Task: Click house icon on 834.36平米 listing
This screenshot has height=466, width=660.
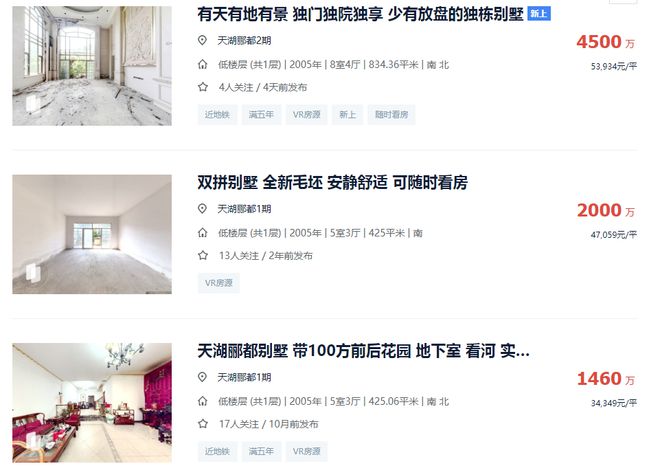Action: tap(202, 64)
